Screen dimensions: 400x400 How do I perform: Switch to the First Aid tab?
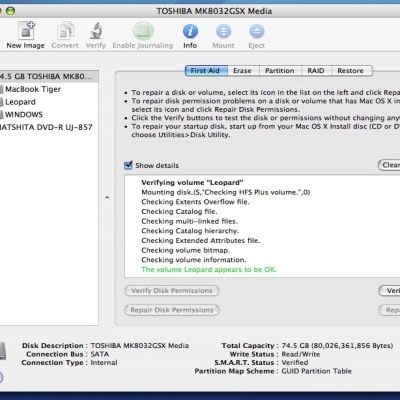coord(206,71)
